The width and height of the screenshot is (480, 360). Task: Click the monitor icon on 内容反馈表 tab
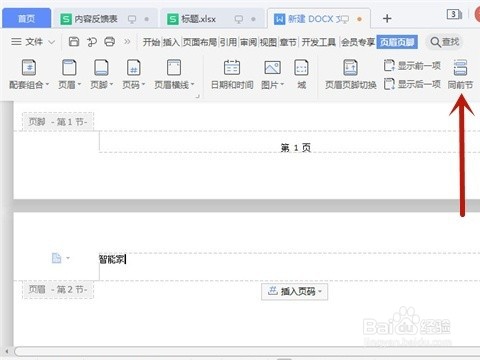(132, 19)
